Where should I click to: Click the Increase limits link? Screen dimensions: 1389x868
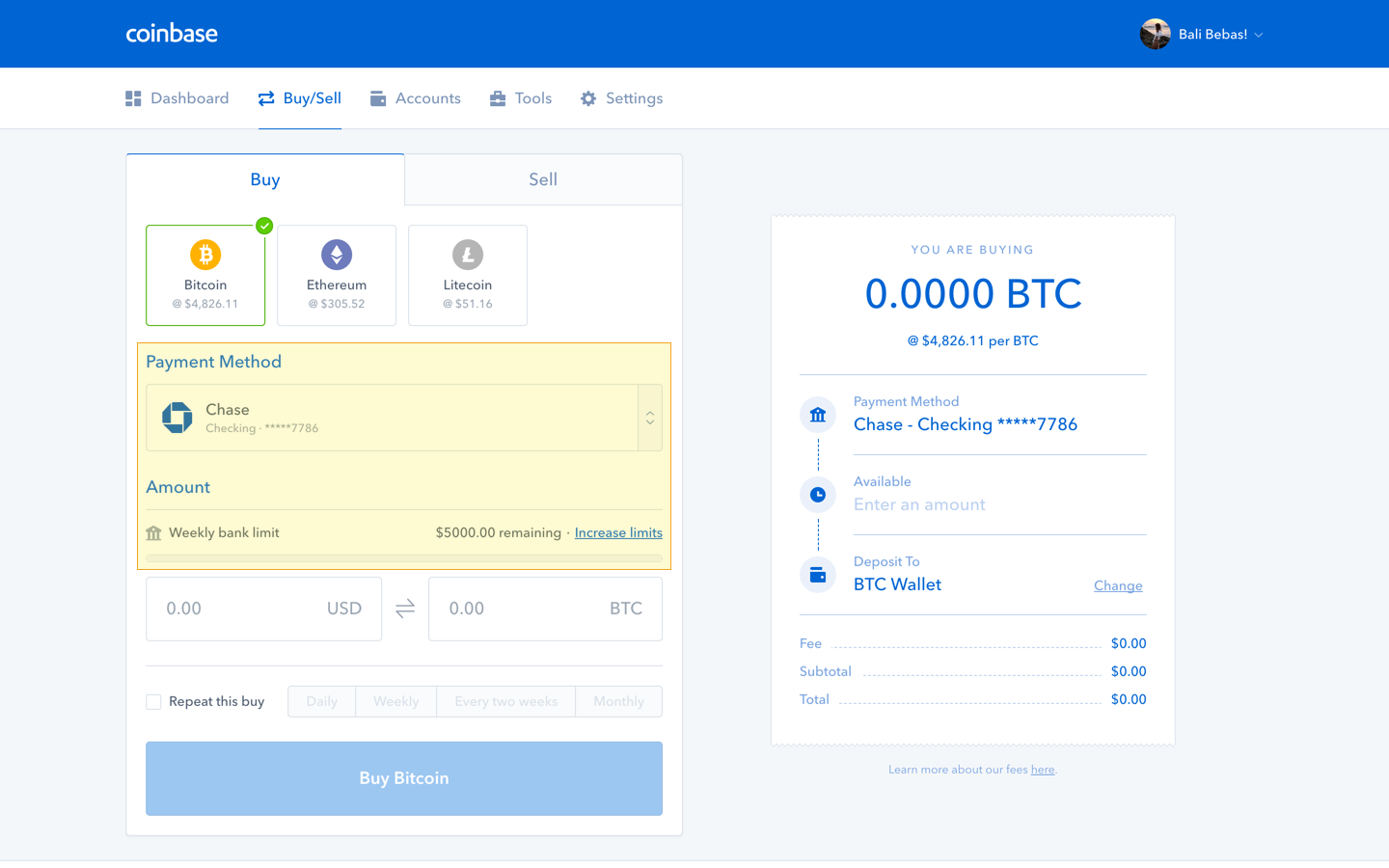(618, 532)
